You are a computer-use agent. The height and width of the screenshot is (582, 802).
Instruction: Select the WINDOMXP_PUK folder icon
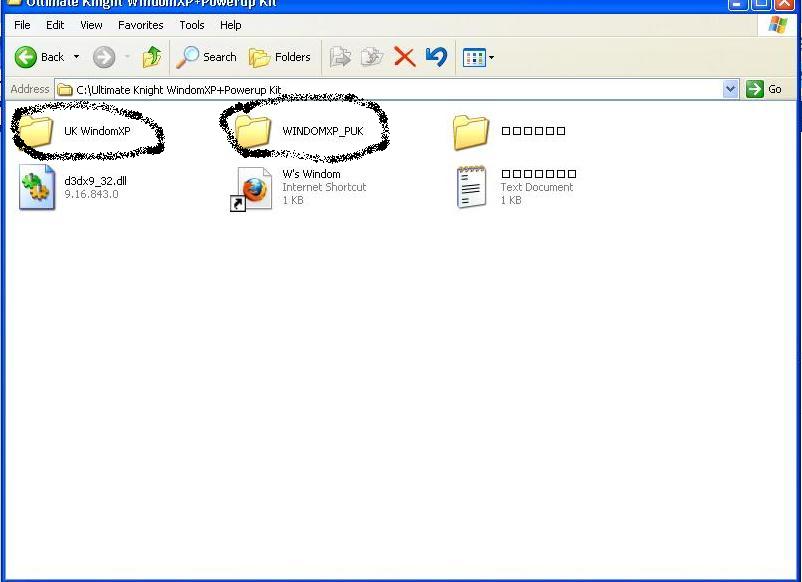coord(253,131)
